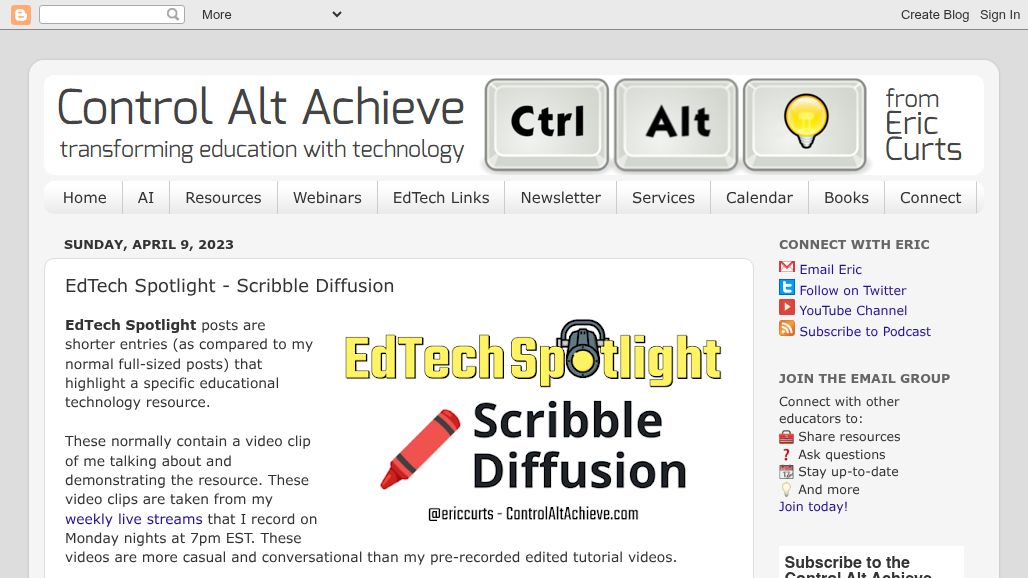Viewport: 1028px width, 578px height.
Task: Click the Subscribe to Podcast RSS icon
Action: click(x=786, y=330)
